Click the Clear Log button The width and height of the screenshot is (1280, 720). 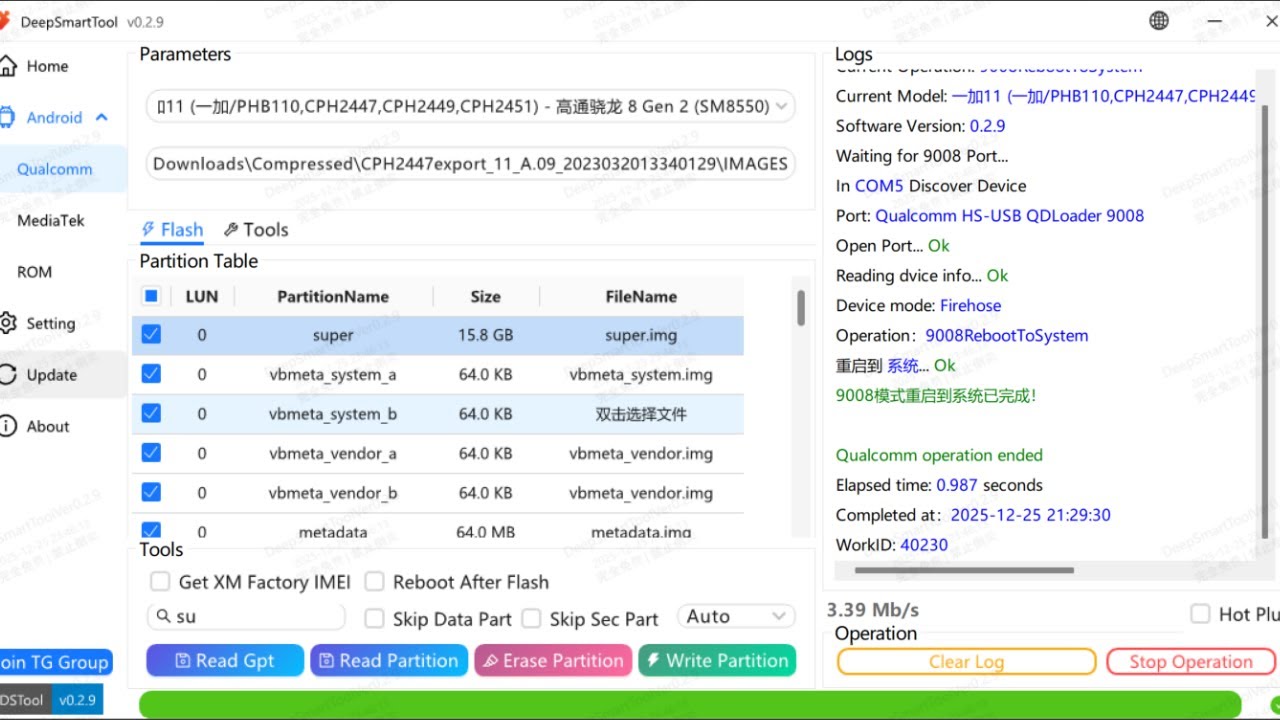(x=966, y=662)
